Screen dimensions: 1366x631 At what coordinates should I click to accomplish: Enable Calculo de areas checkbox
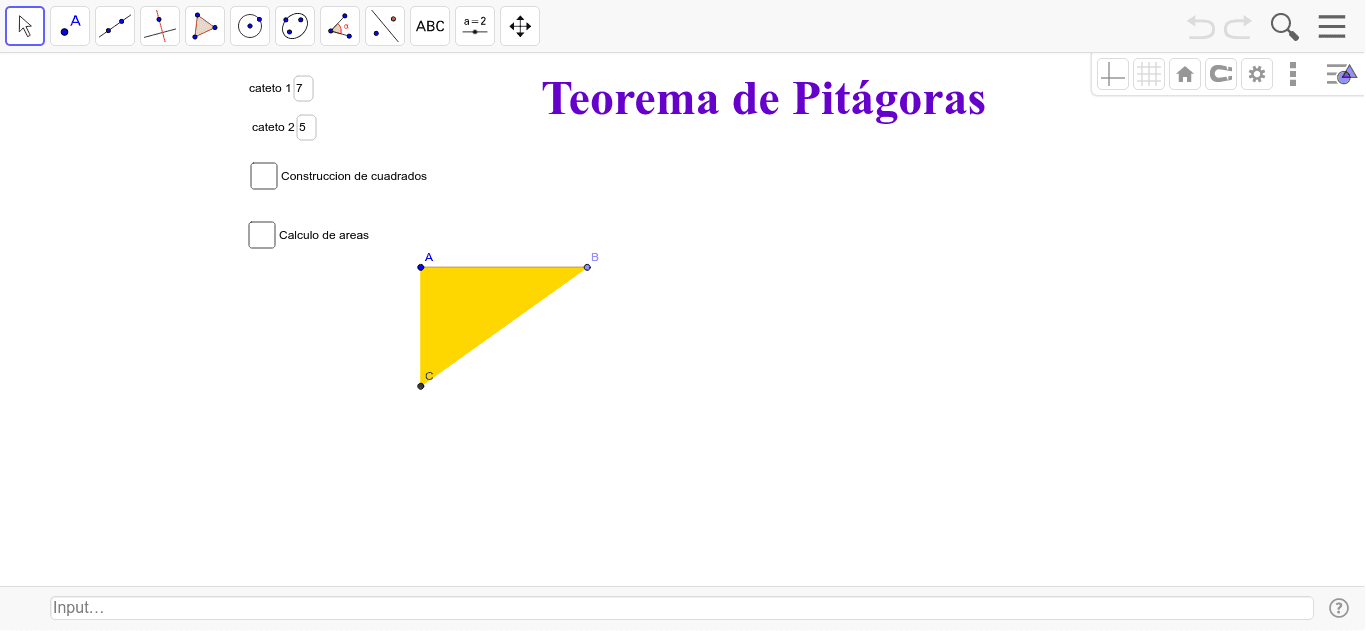tap(262, 235)
